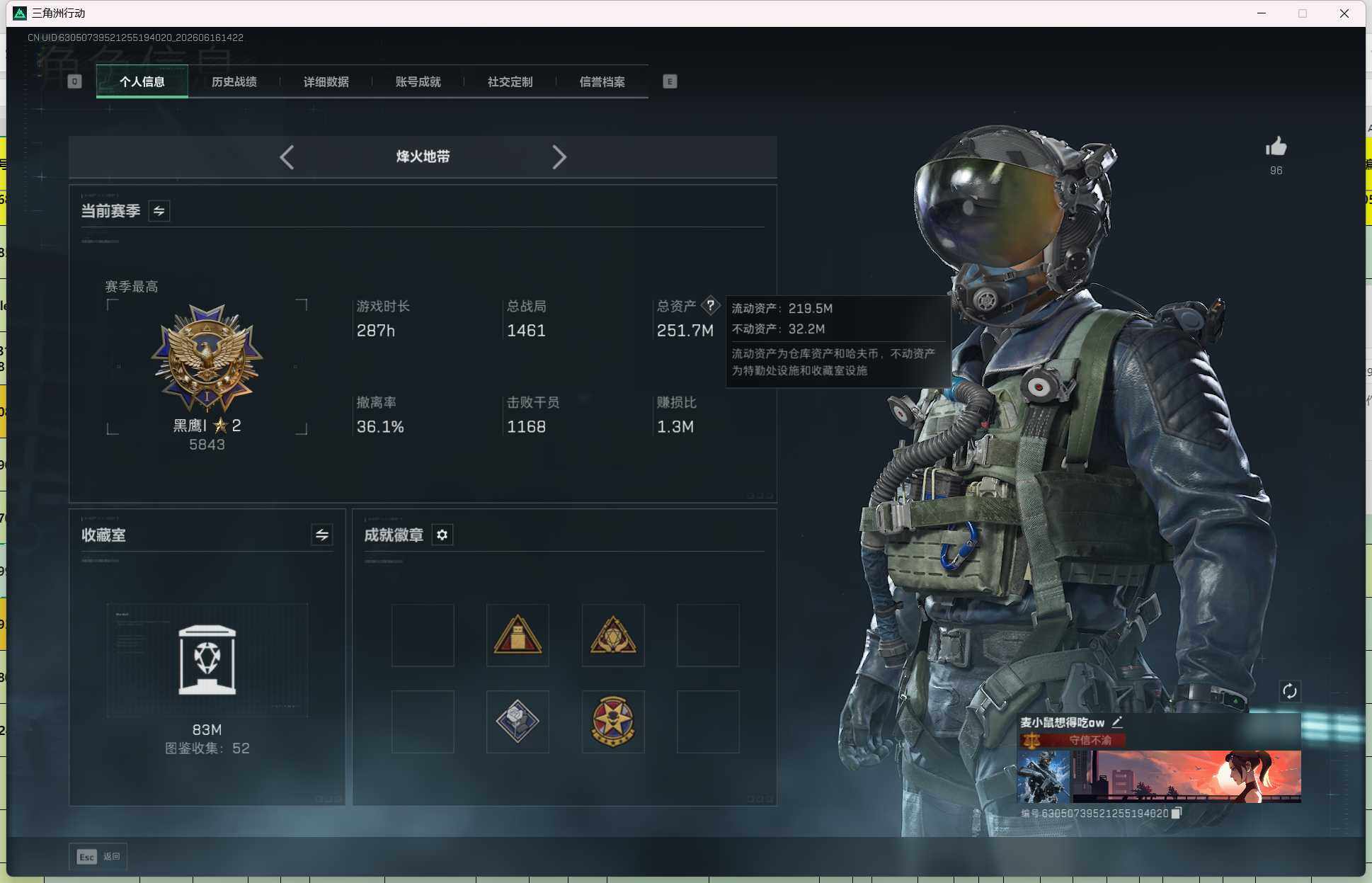The height and width of the screenshot is (883, 1372).
Task: Click the 赚损比 value 1.3M
Action: [x=675, y=427]
